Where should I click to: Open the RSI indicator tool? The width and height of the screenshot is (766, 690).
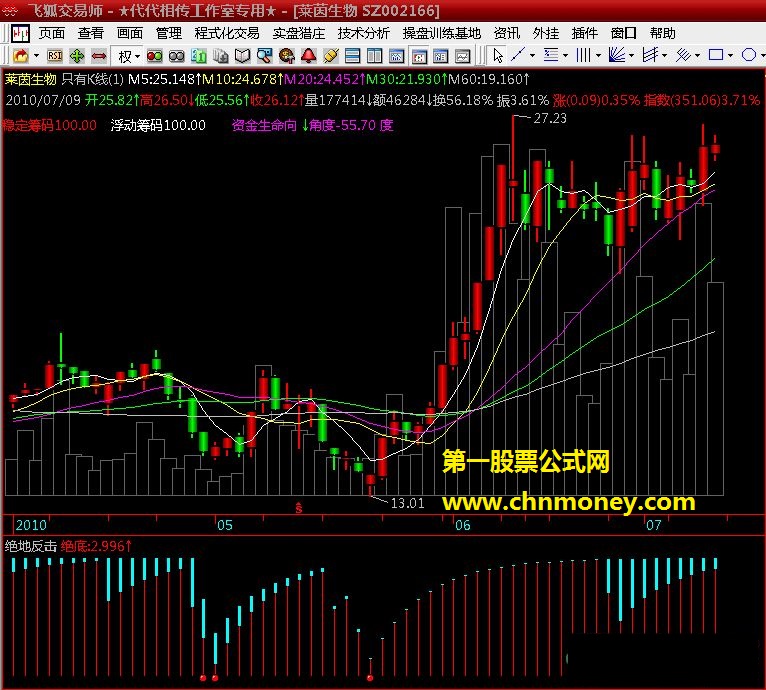[55, 56]
